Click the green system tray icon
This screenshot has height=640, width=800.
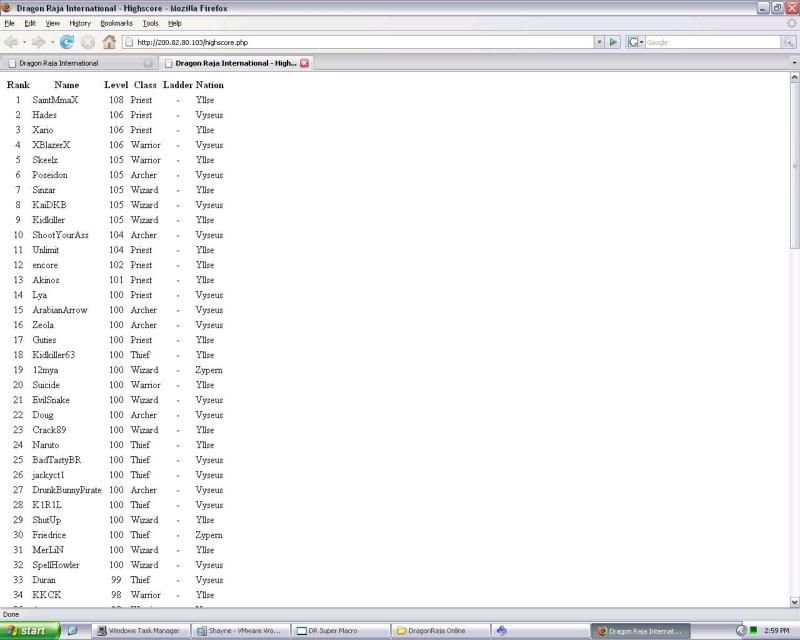[x=754, y=631]
